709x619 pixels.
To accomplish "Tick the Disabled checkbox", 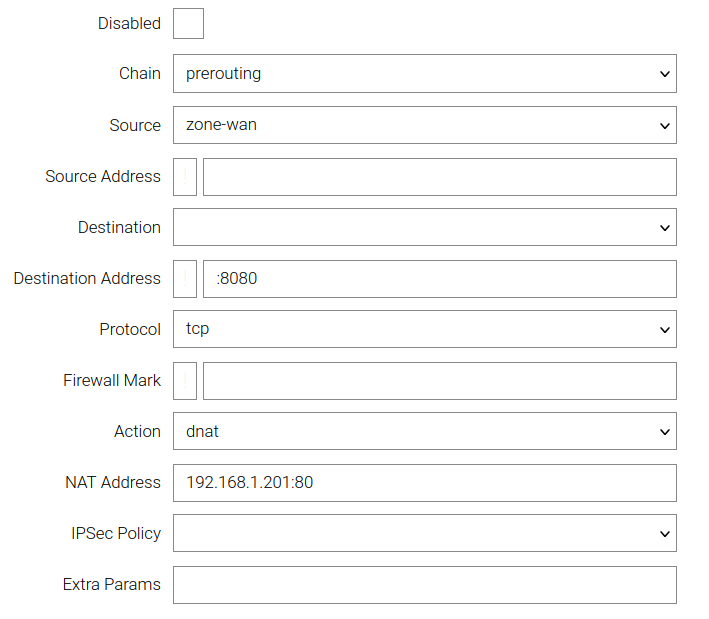I will click(x=188, y=23).
